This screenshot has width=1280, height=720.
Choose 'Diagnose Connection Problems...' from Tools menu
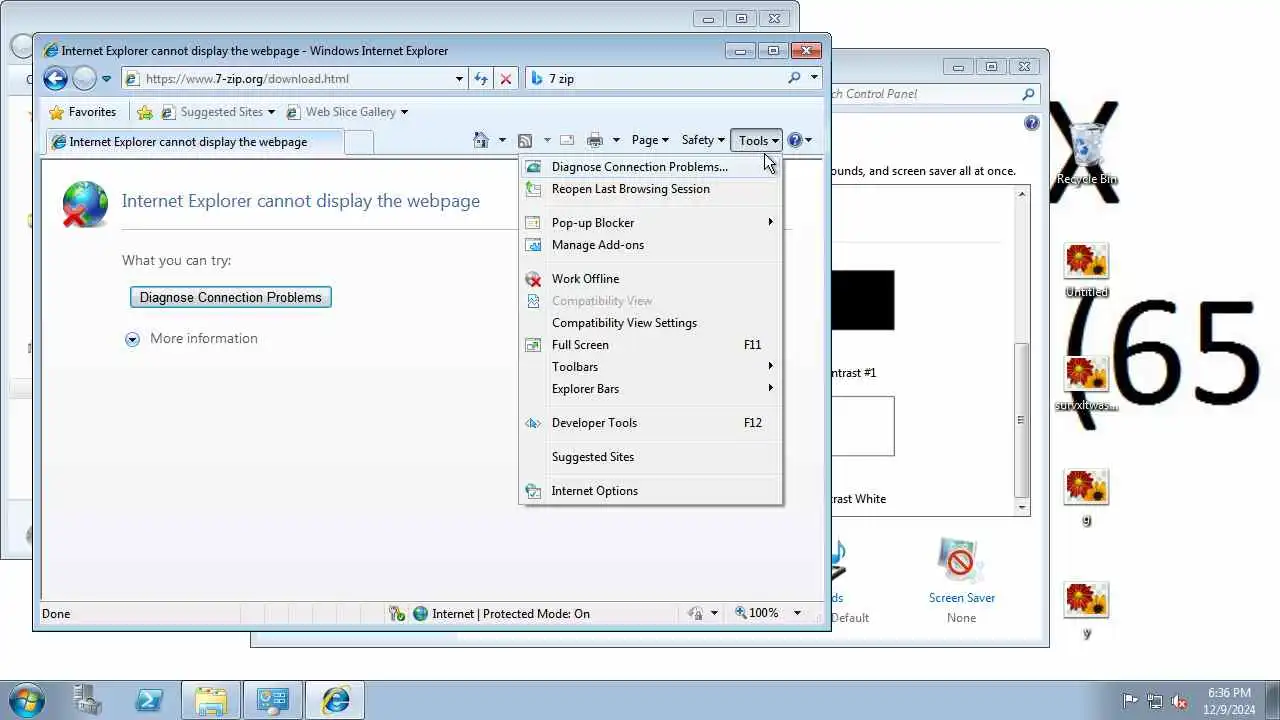point(651,167)
